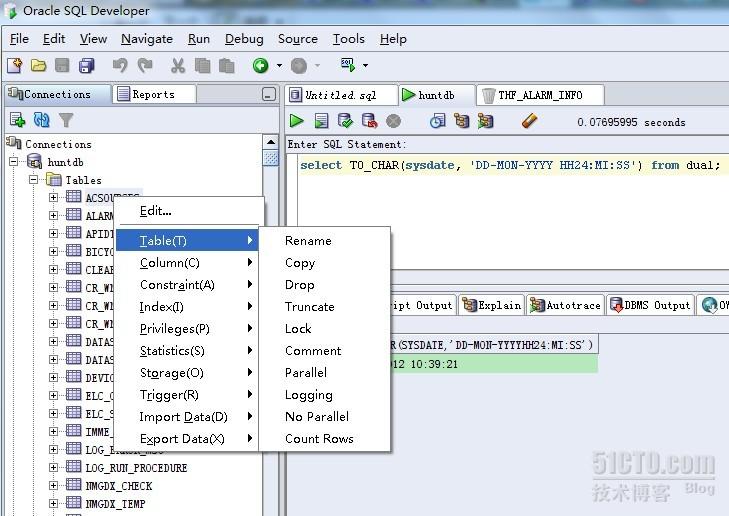Choose Drop from the Table submenu
The width and height of the screenshot is (729, 516).
click(x=325, y=284)
